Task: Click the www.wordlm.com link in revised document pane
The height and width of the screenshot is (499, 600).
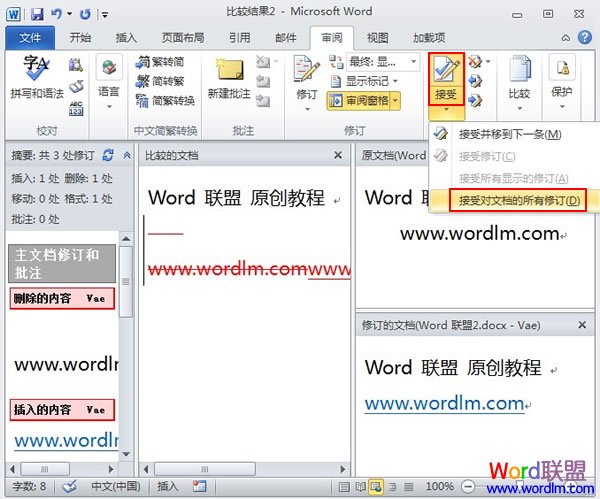Action: pyautogui.click(x=445, y=404)
